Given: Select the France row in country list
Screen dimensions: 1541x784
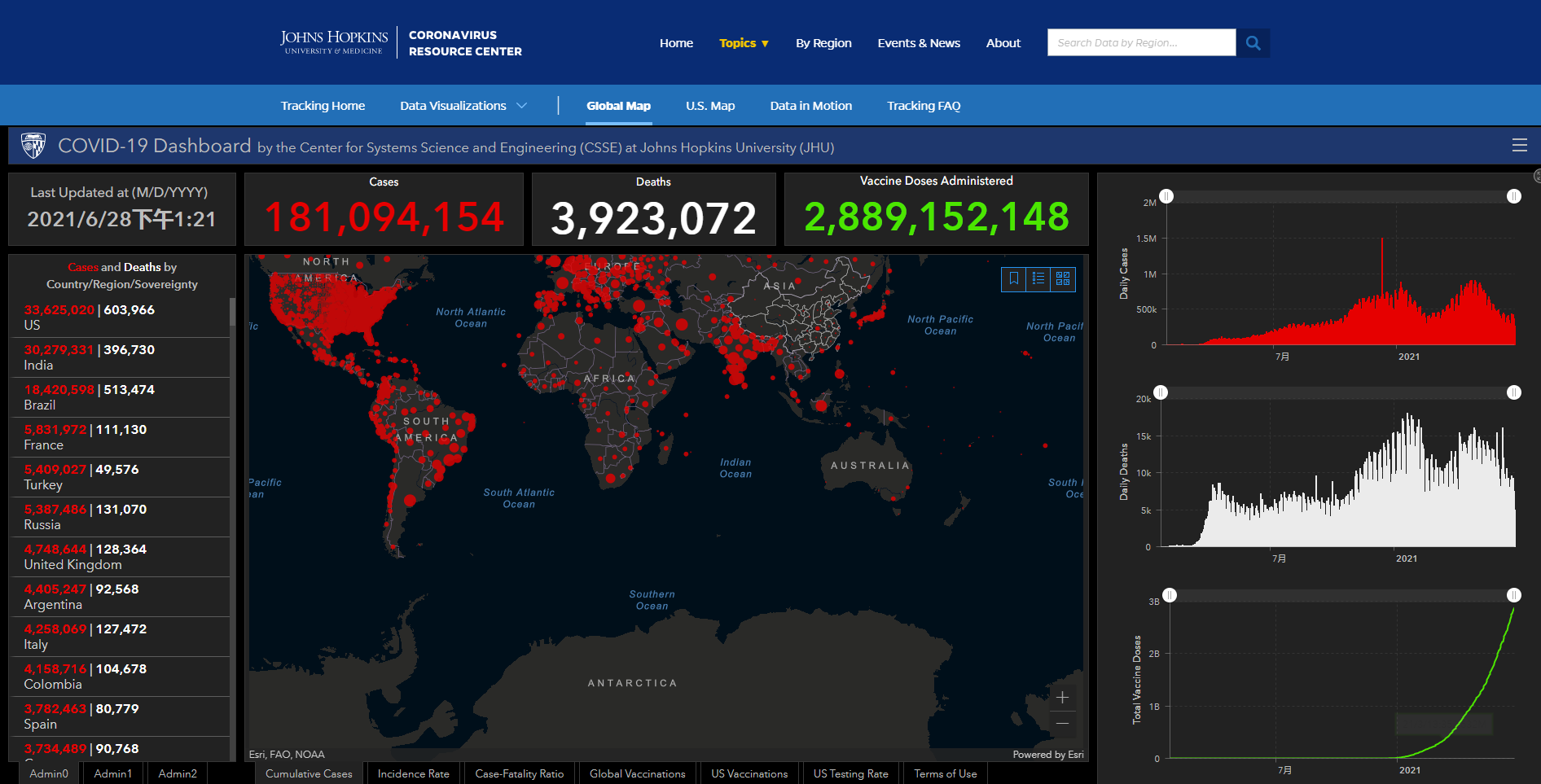Looking at the screenshot, I should [121, 437].
